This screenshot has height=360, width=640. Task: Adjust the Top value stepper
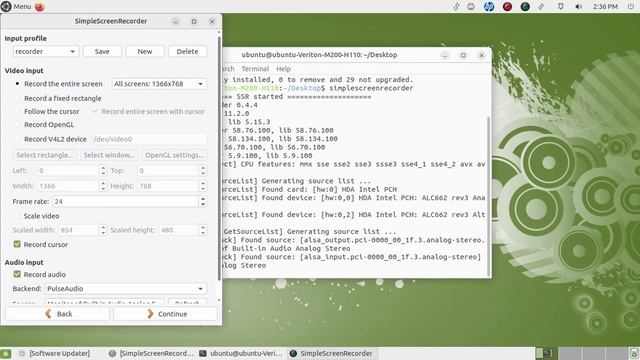(203, 171)
